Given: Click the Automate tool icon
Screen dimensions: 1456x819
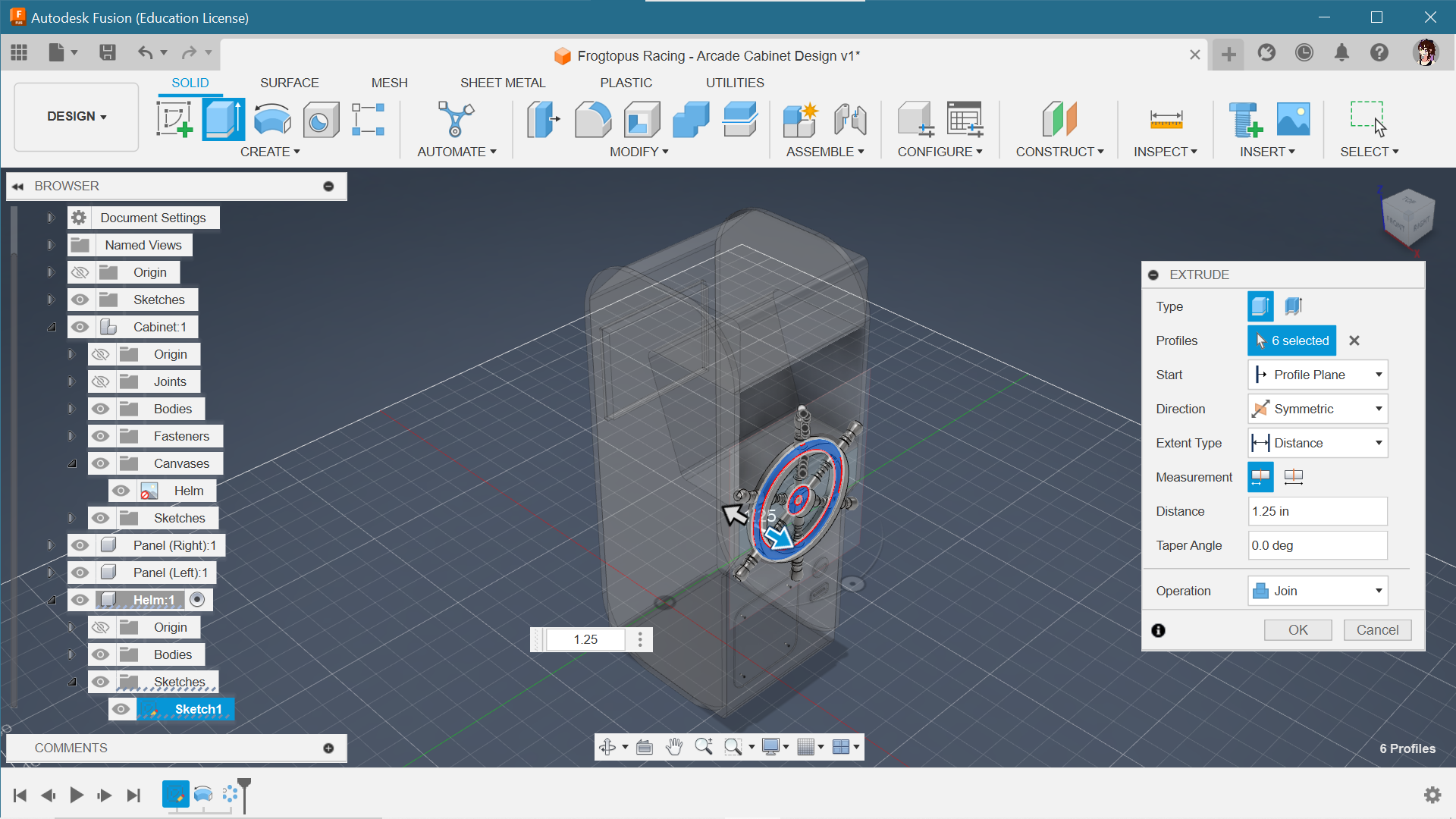Looking at the screenshot, I should pos(454,118).
